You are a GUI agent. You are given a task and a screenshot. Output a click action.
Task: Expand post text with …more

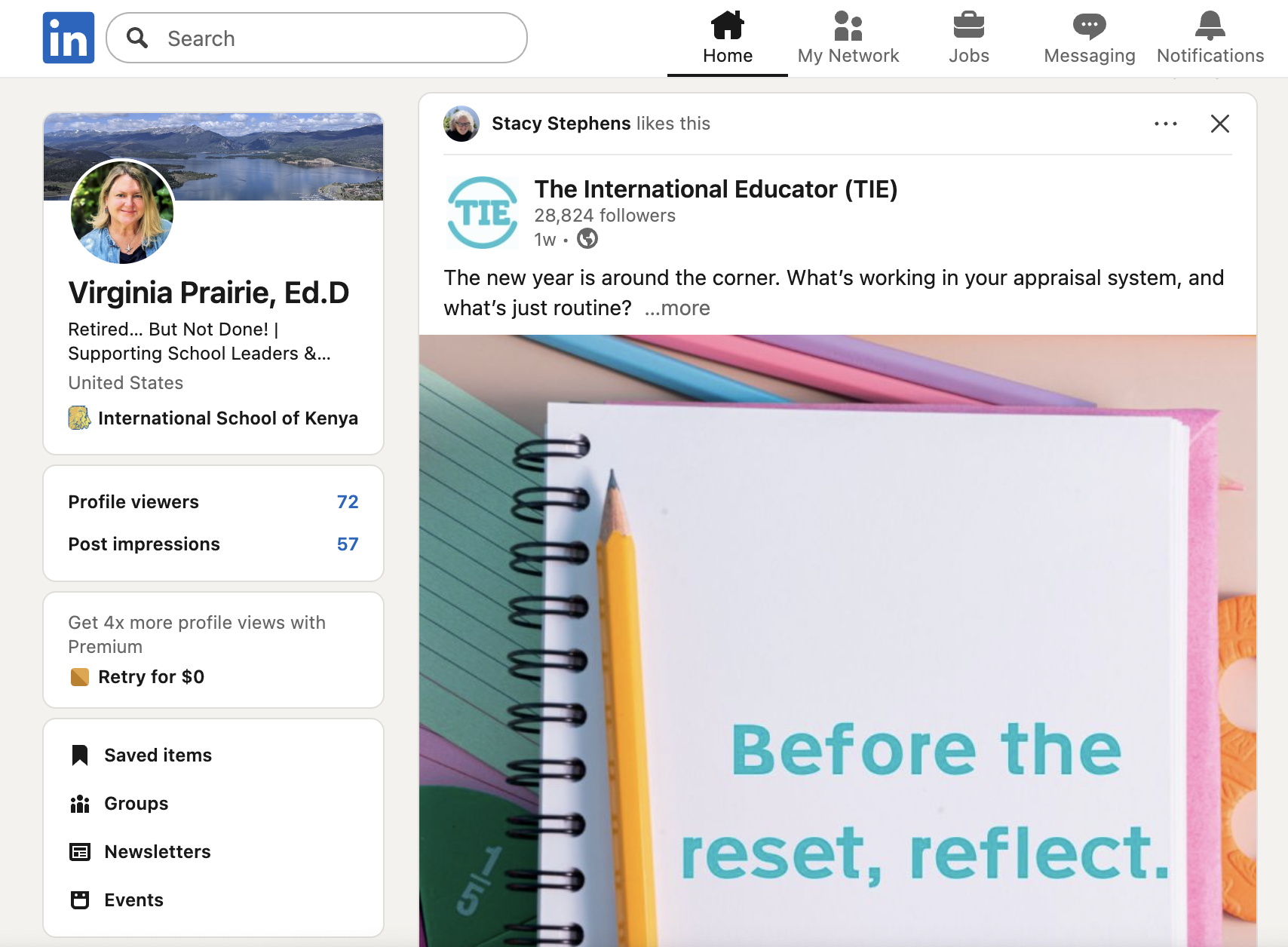click(677, 308)
